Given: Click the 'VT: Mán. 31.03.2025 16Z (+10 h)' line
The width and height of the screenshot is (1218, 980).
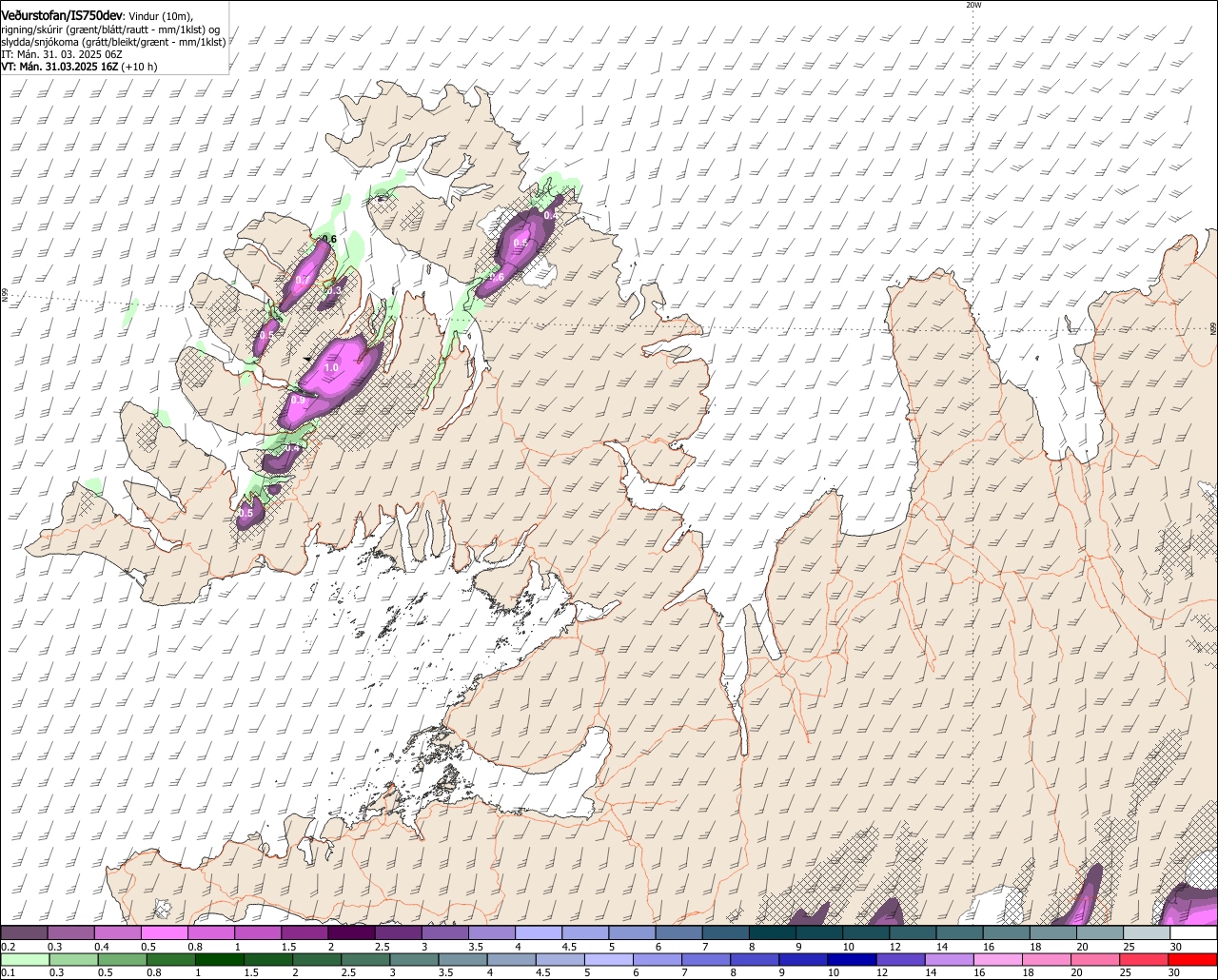Looking at the screenshot, I should point(79,67).
